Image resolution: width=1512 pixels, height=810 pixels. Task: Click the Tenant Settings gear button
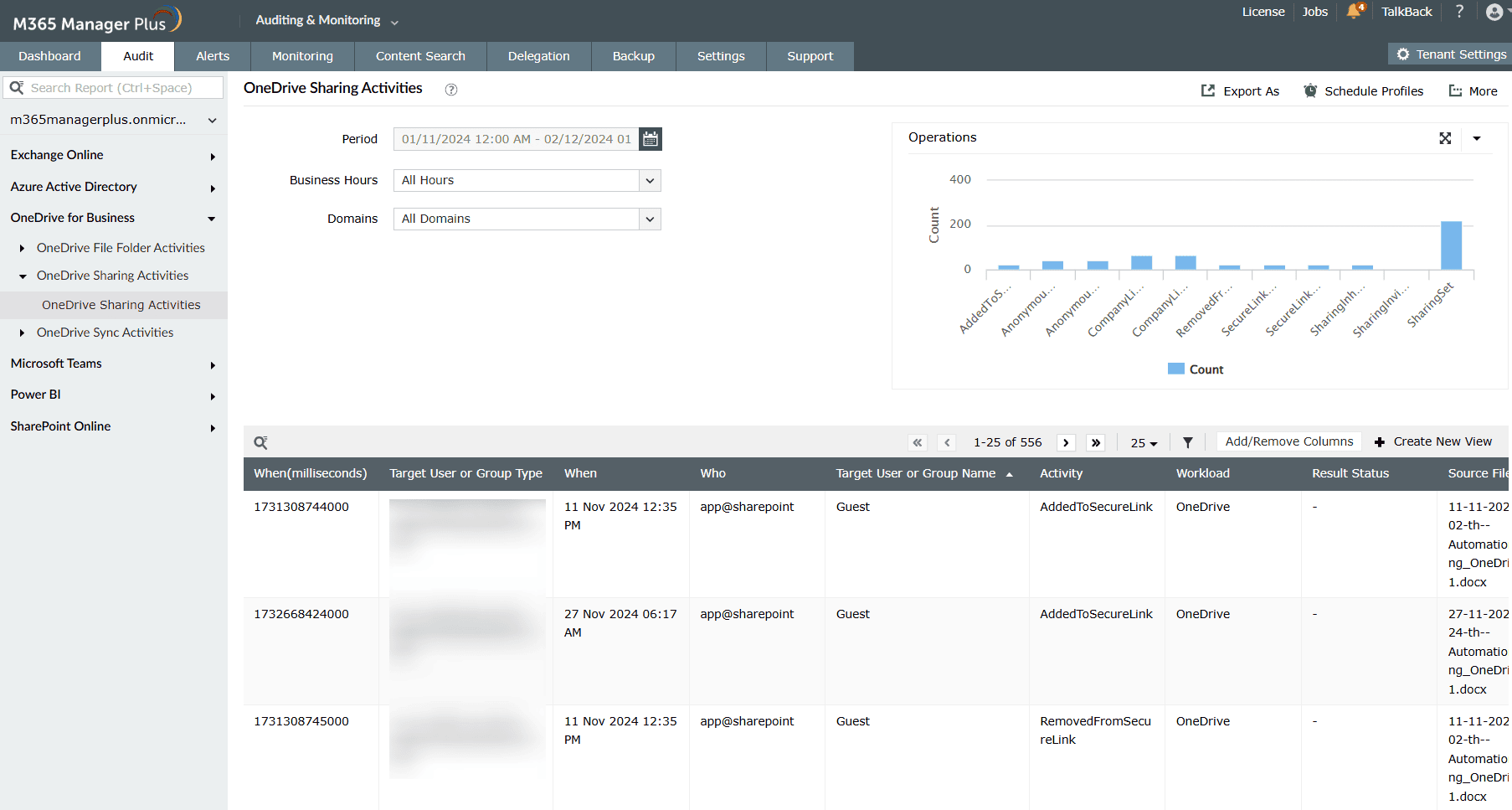[x=1451, y=54]
